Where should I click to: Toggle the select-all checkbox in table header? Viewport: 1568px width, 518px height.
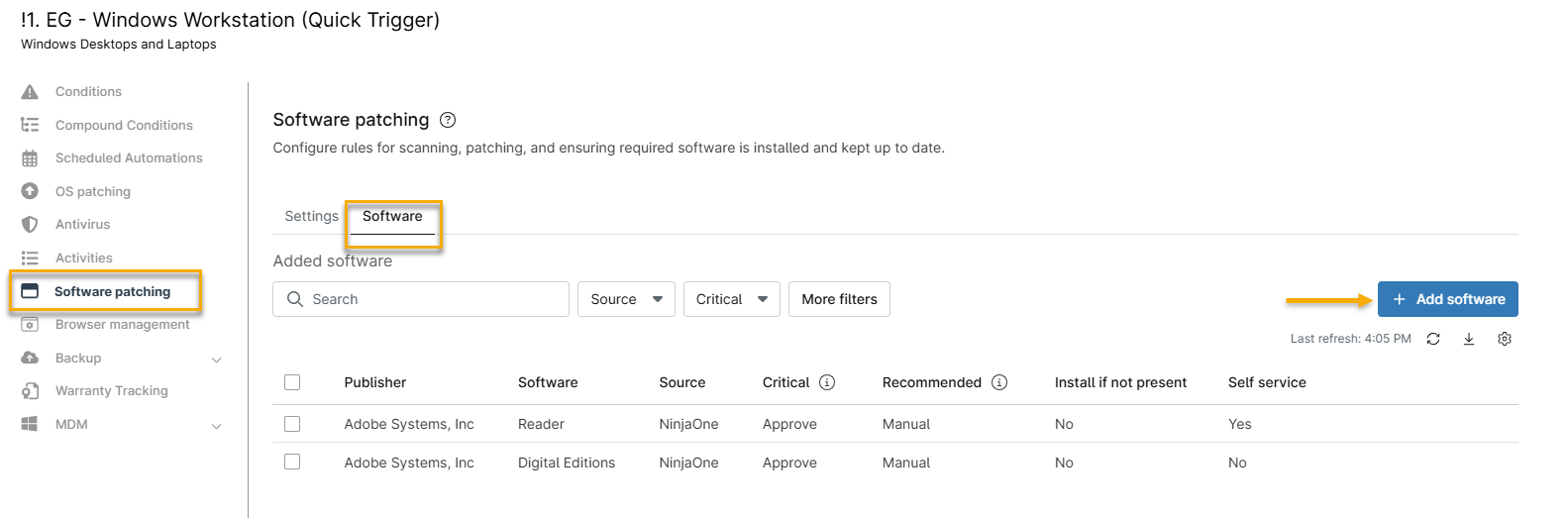(x=292, y=382)
